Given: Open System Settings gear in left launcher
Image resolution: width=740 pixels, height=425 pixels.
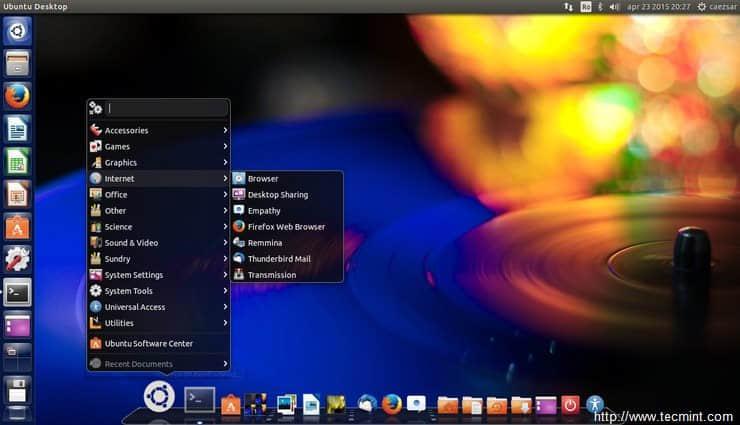Looking at the screenshot, I should [x=17, y=259].
